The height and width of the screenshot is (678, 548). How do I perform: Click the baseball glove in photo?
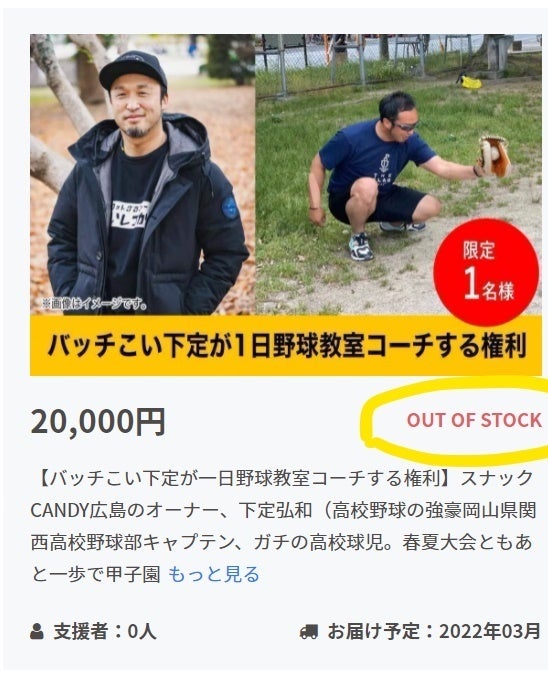493,156
